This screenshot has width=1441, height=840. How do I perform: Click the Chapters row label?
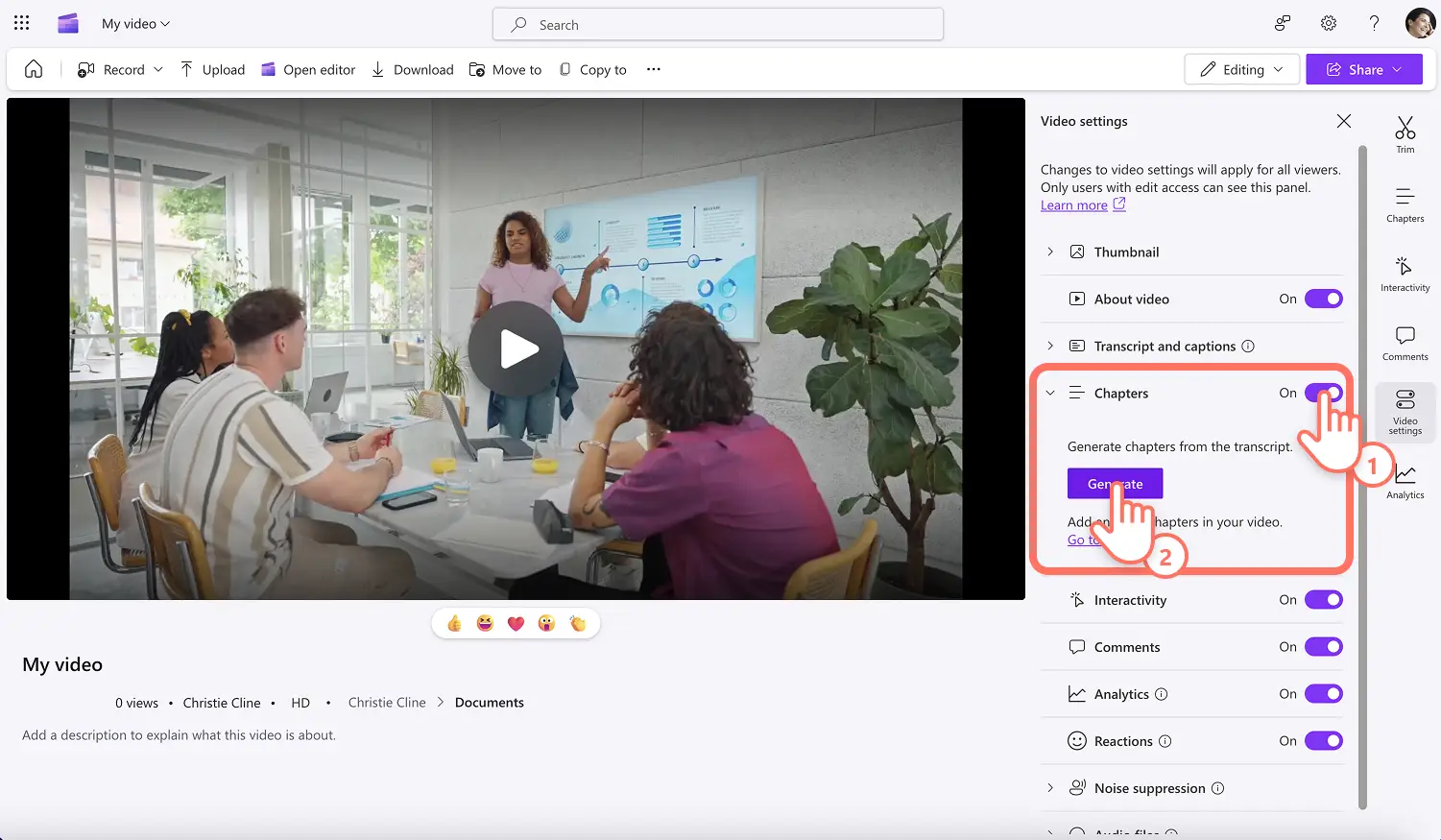(x=1121, y=394)
